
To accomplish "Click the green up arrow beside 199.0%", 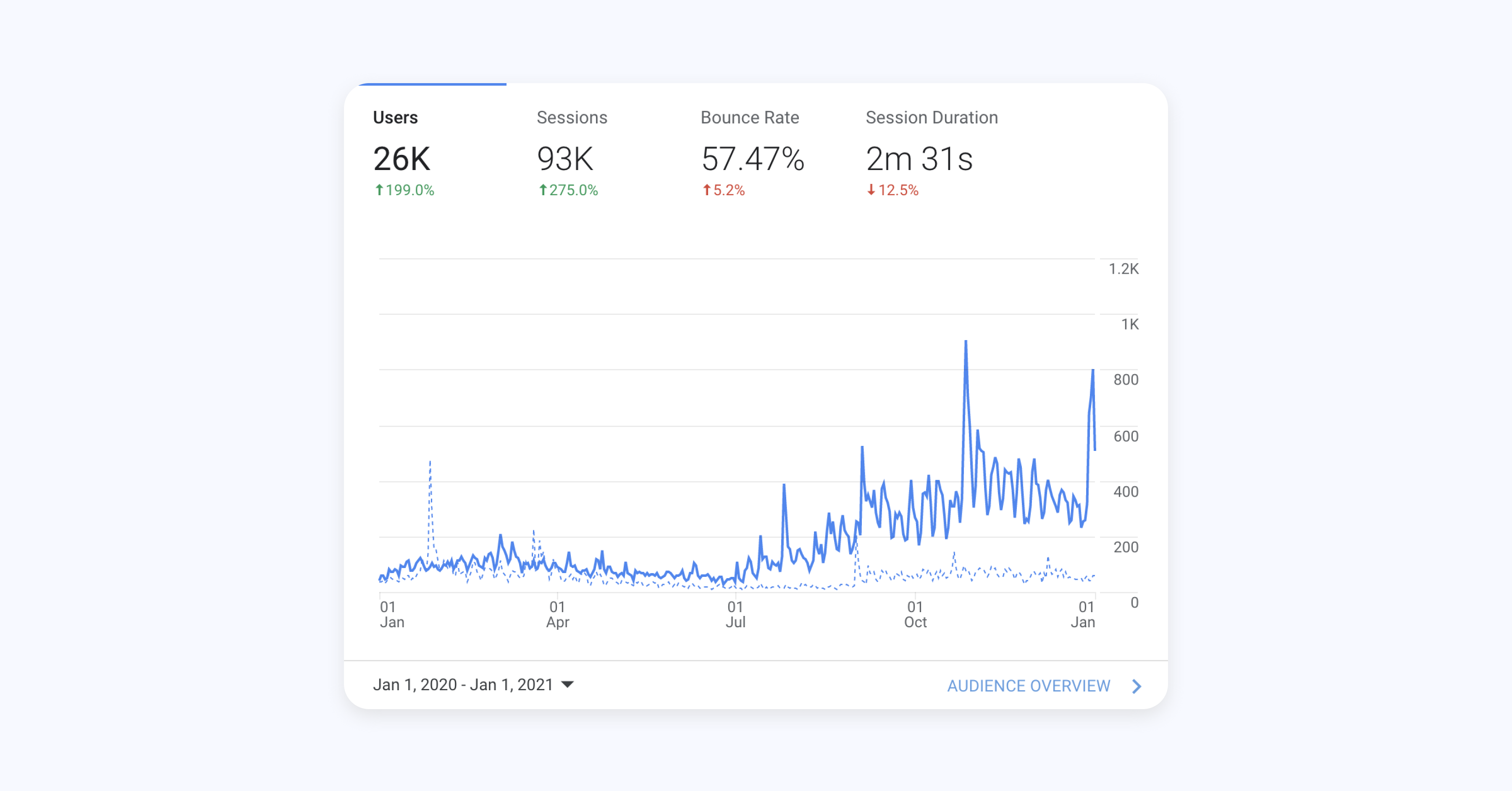I will (379, 189).
